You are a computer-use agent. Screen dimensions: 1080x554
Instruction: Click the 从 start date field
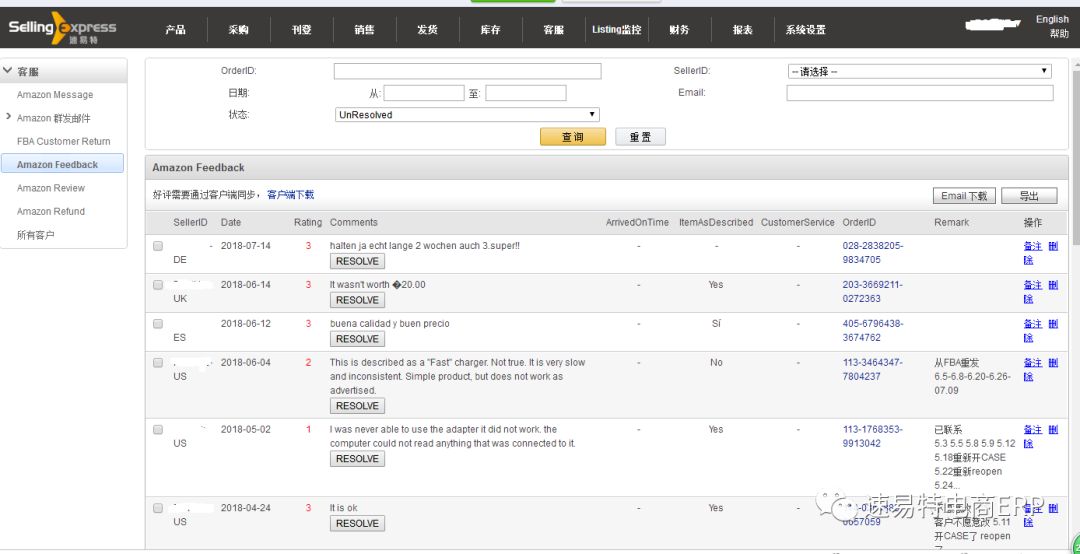point(424,93)
